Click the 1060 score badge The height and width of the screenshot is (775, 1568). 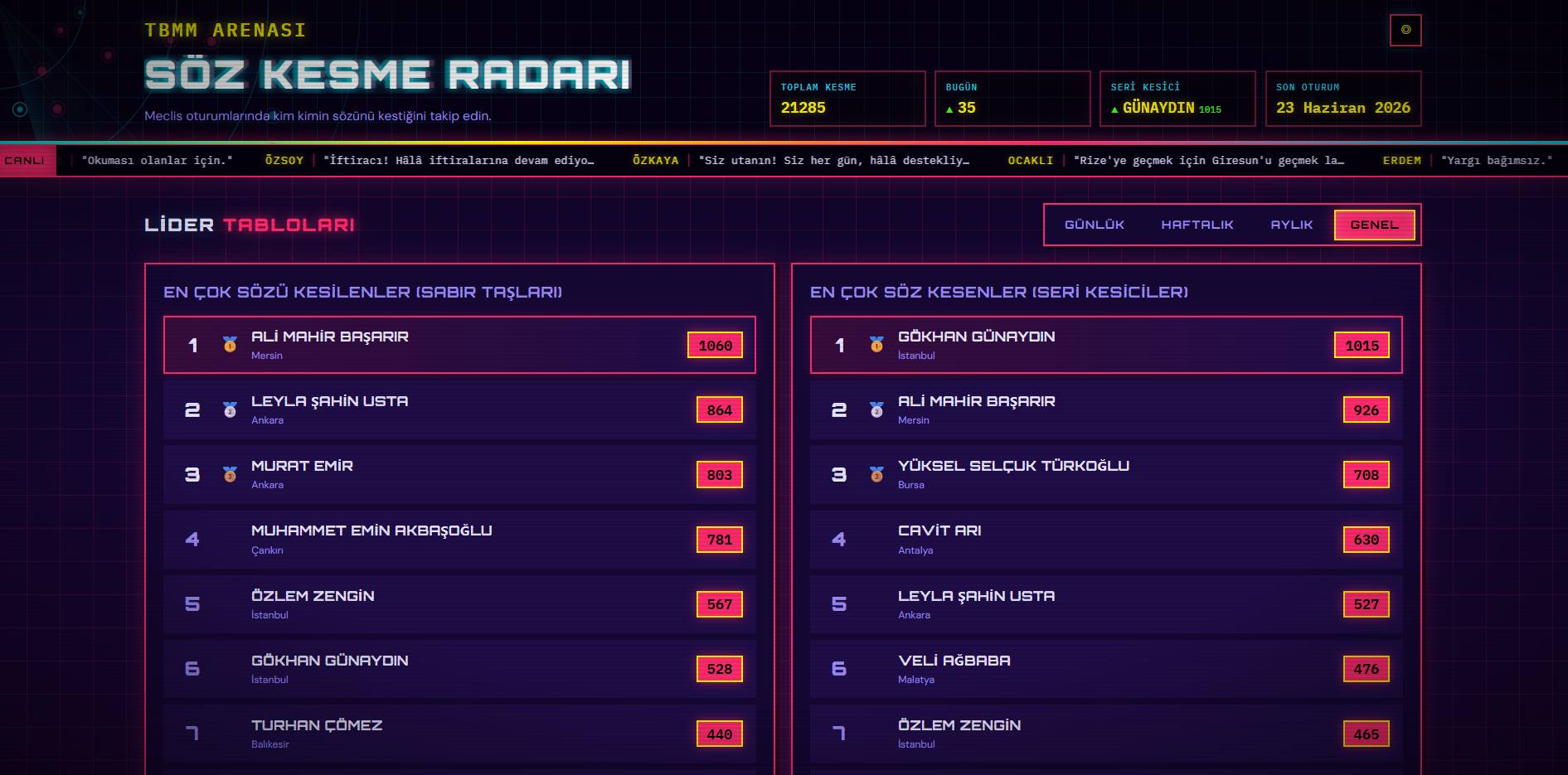tap(715, 345)
